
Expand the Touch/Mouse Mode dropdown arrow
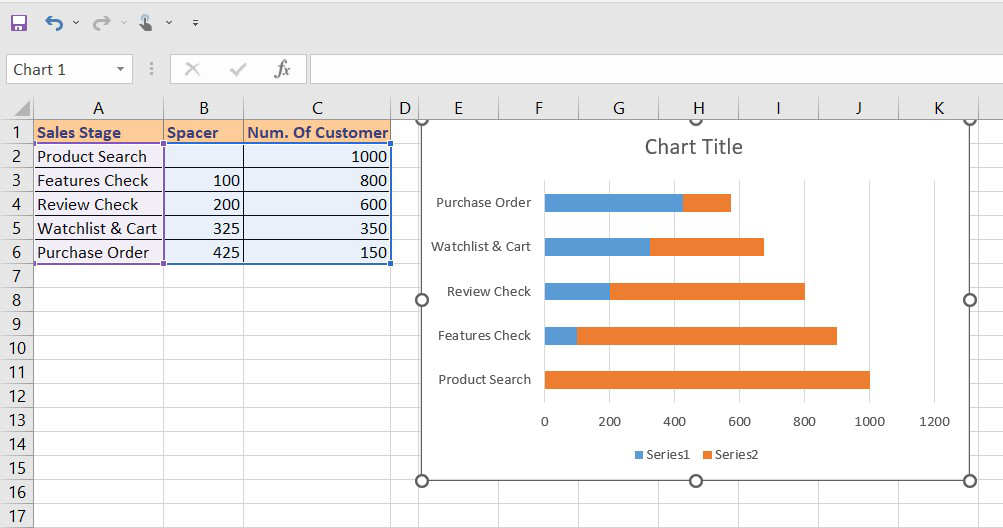[x=169, y=22]
